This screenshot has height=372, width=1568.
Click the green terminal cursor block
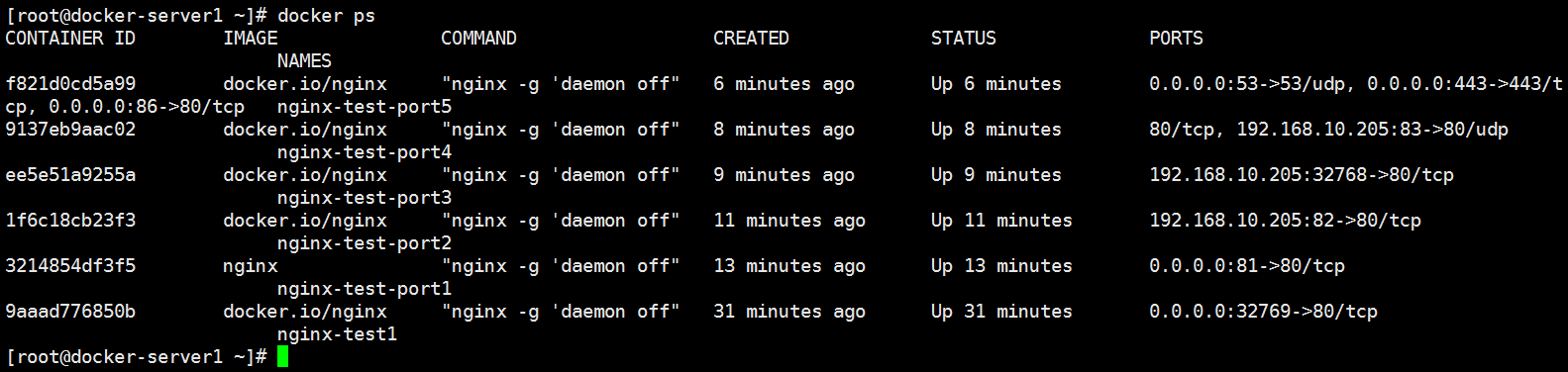pyautogui.click(x=283, y=356)
